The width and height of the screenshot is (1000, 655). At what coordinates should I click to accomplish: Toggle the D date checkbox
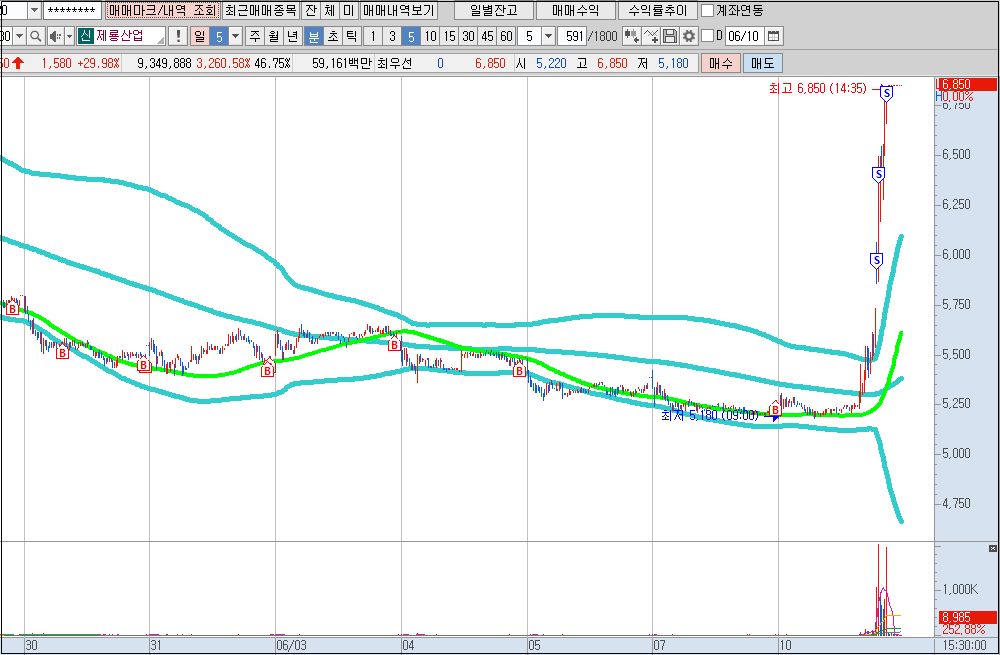click(x=707, y=36)
